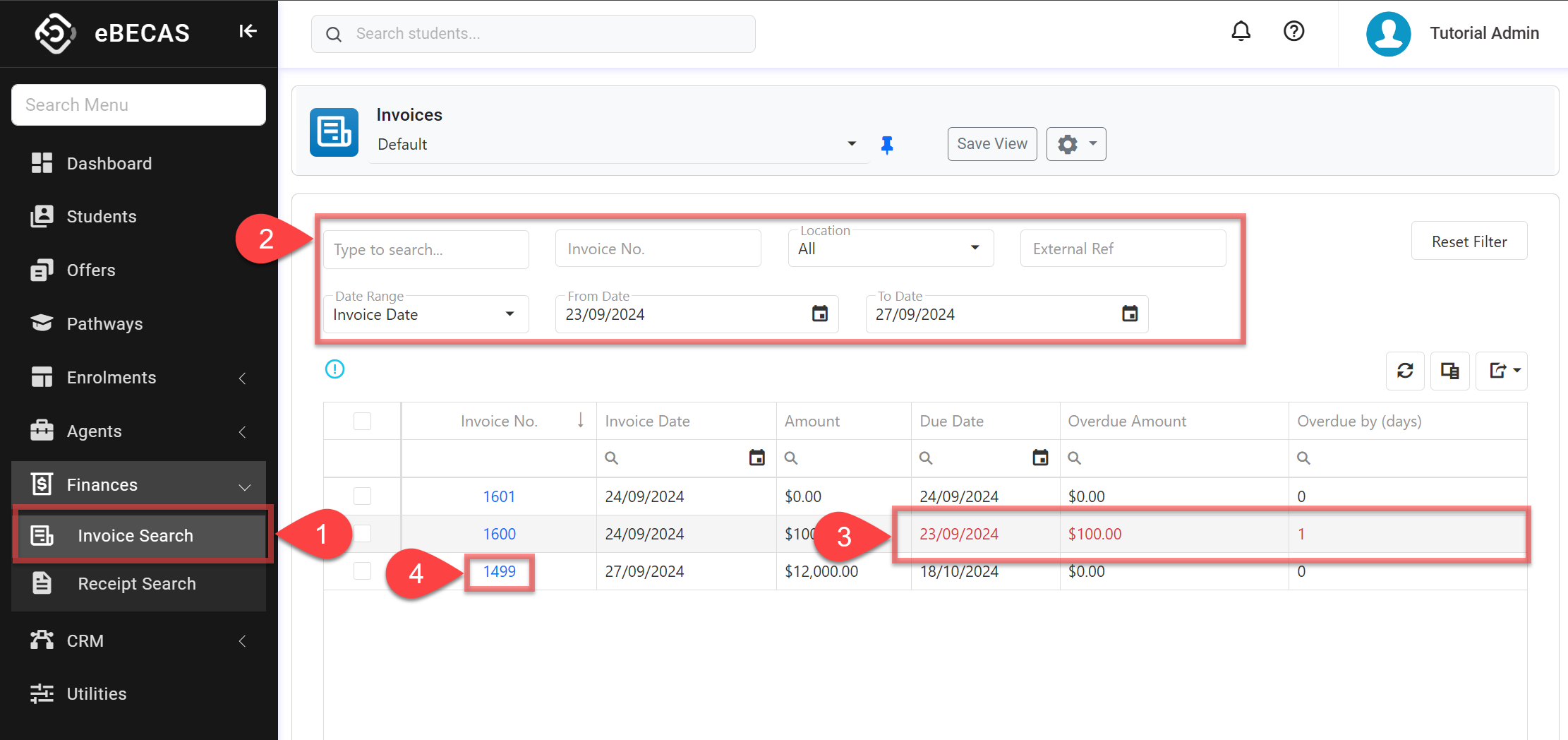Open the help question mark icon
Screen dimensions: 1568x740
point(1293,31)
